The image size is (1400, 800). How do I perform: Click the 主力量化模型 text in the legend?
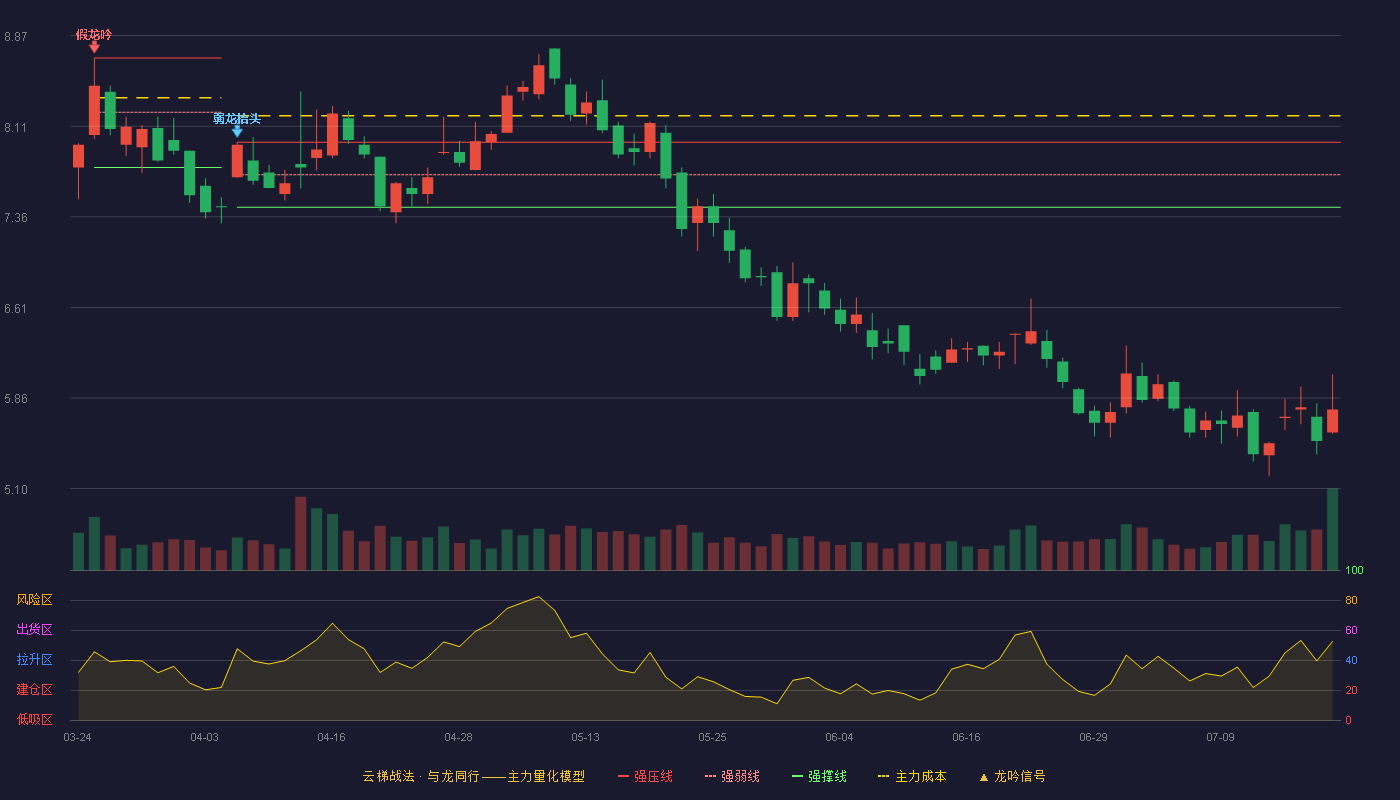[546, 776]
